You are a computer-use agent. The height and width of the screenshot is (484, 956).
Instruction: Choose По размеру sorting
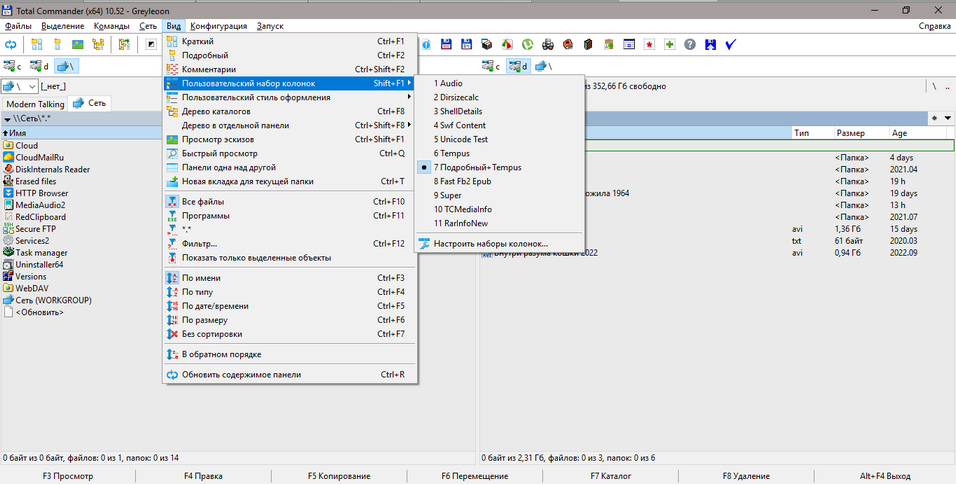click(x=290, y=319)
